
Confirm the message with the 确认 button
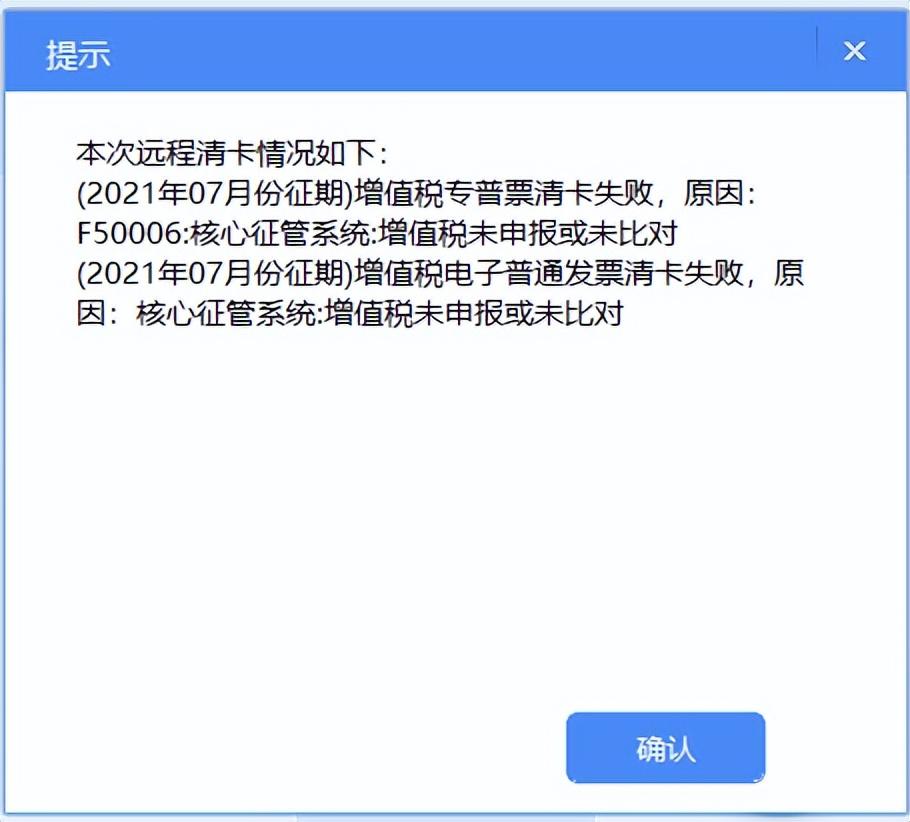(x=666, y=747)
